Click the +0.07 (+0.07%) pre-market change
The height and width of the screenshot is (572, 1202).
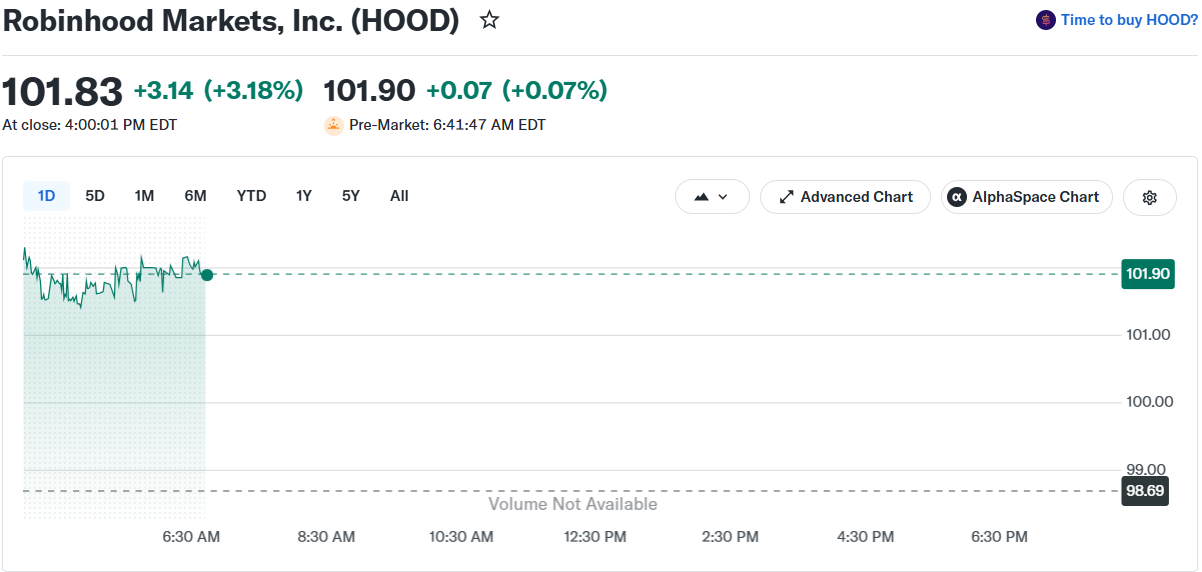pos(517,91)
